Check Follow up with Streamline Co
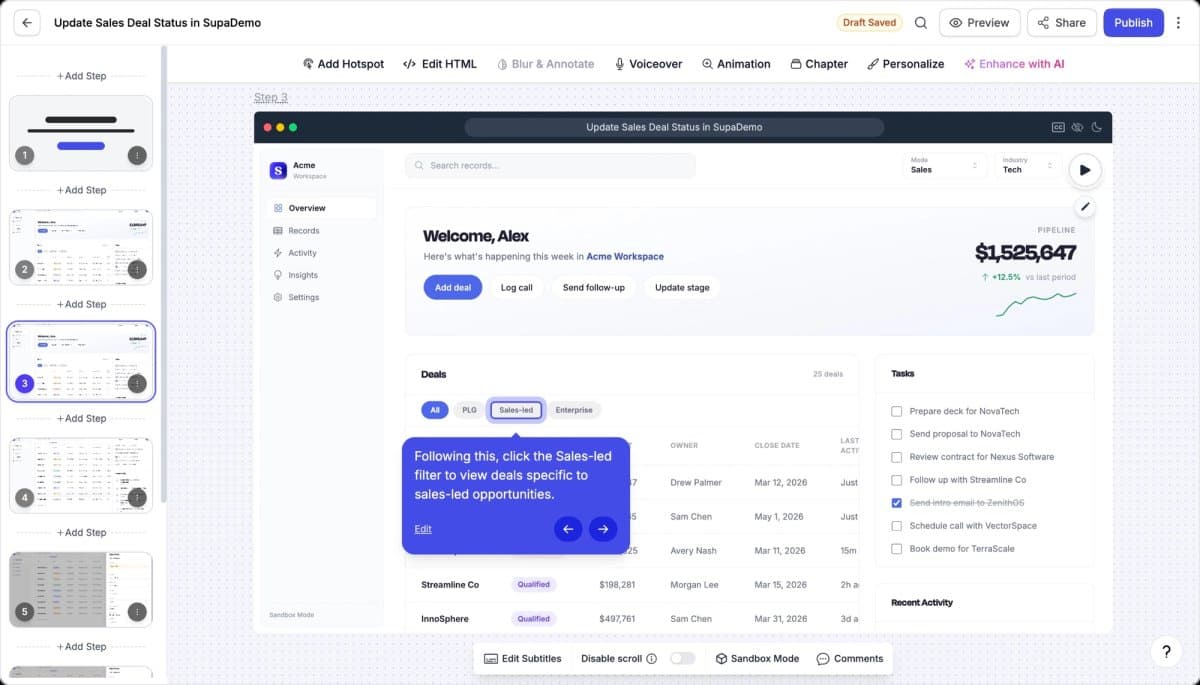Viewport: 1200px width, 685px height. click(x=896, y=480)
